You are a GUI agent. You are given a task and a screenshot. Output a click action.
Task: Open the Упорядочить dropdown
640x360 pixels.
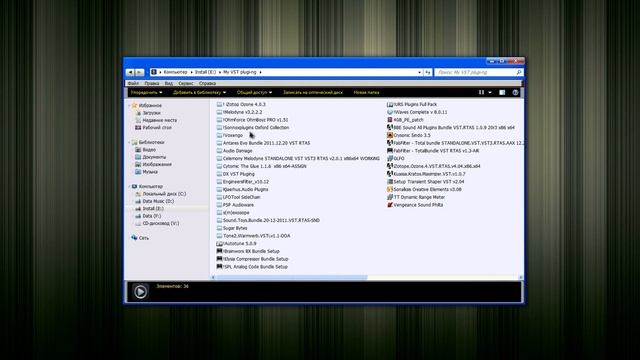click(147, 93)
